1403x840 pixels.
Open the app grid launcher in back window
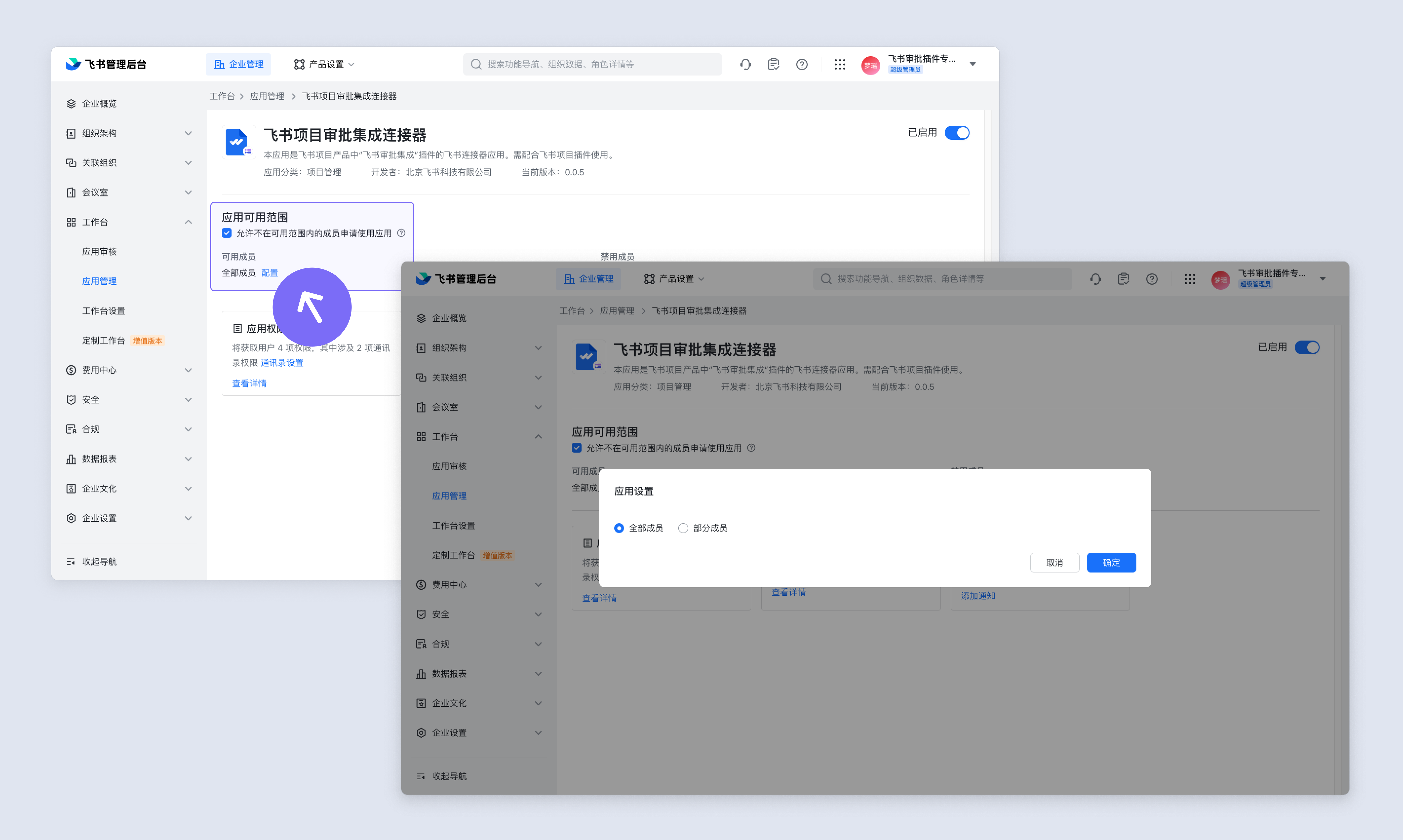tap(840, 64)
